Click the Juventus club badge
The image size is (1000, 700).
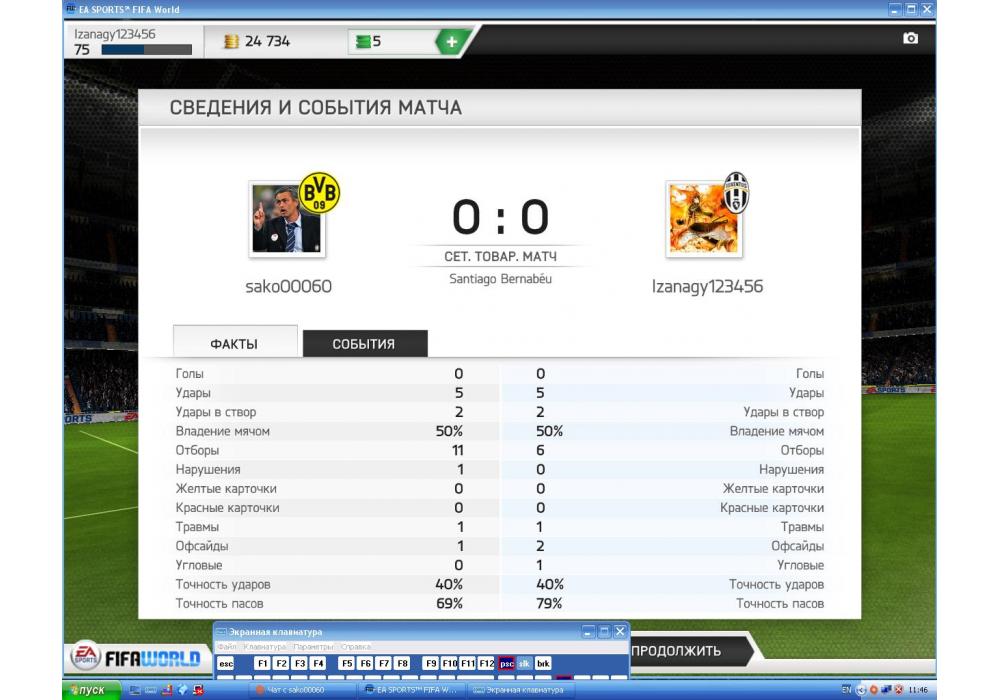[x=736, y=191]
